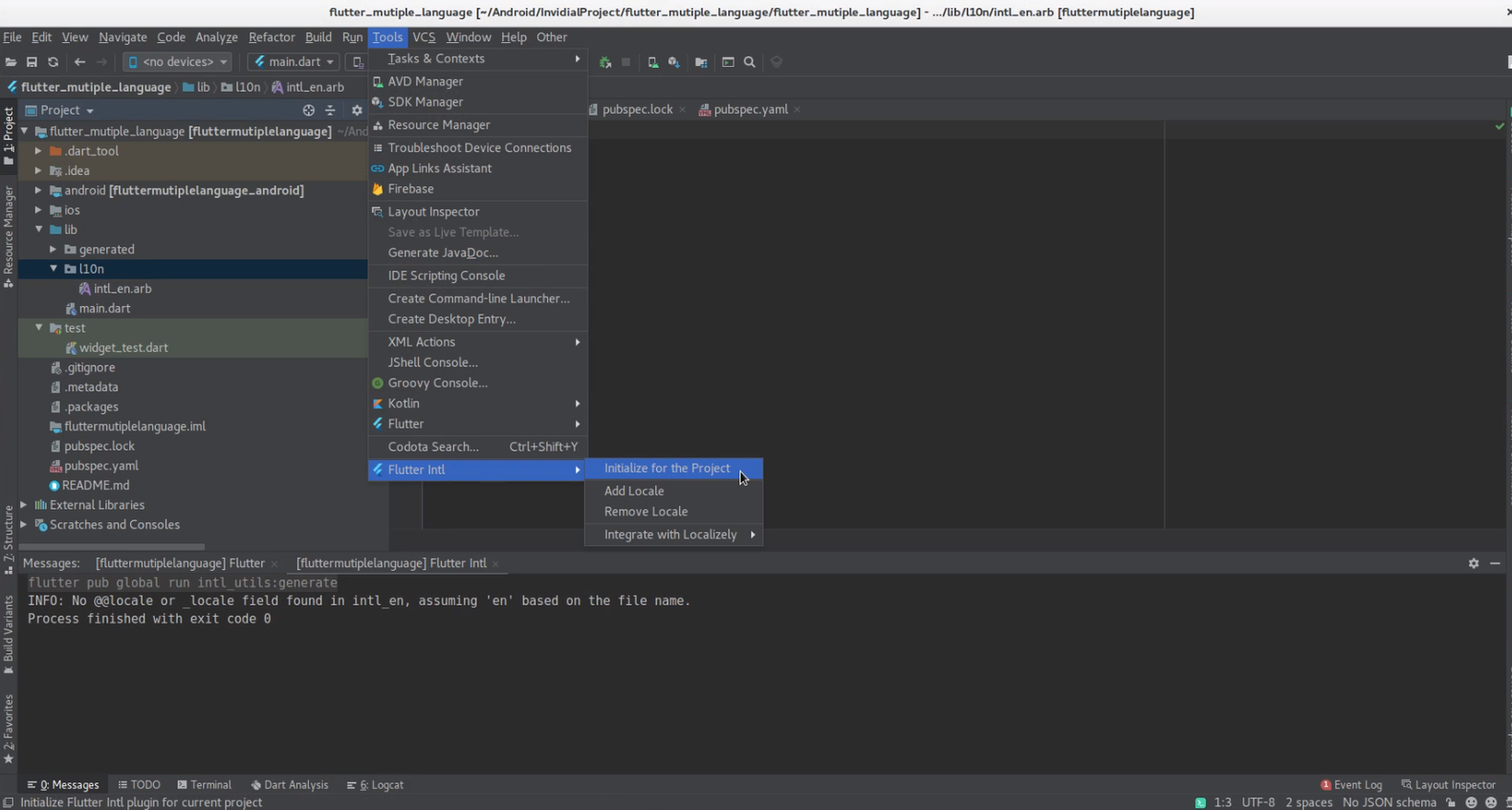Toggle the Terminal tool window
This screenshot has width=1512, height=810.
204,785
